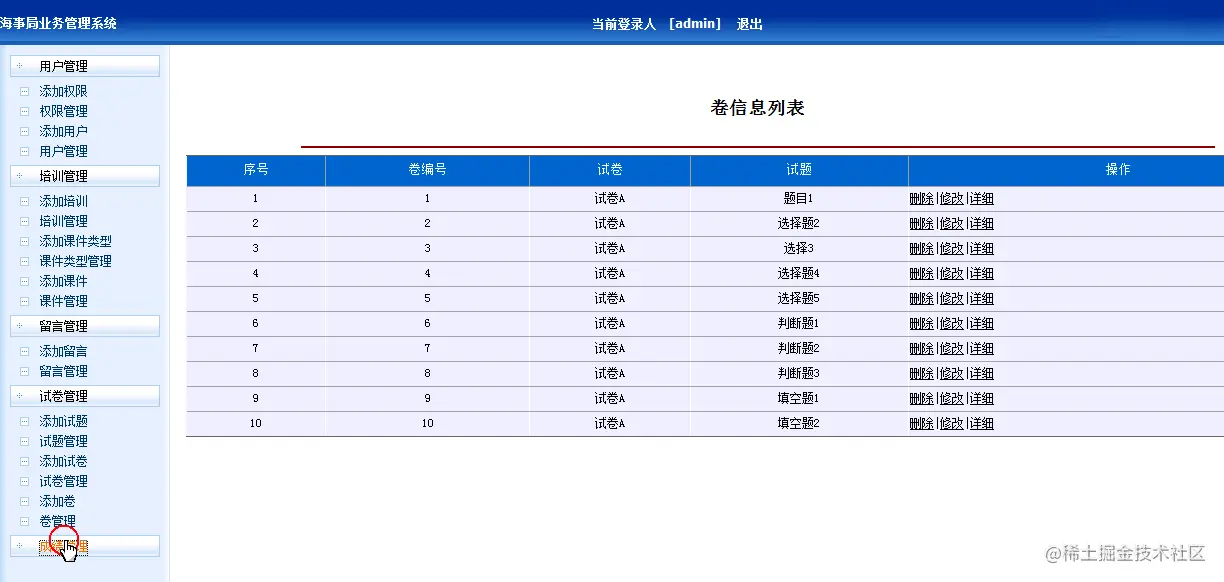The image size is (1224, 582).
Task: Click the minus icon beside 添加权限
Action: click(22, 91)
